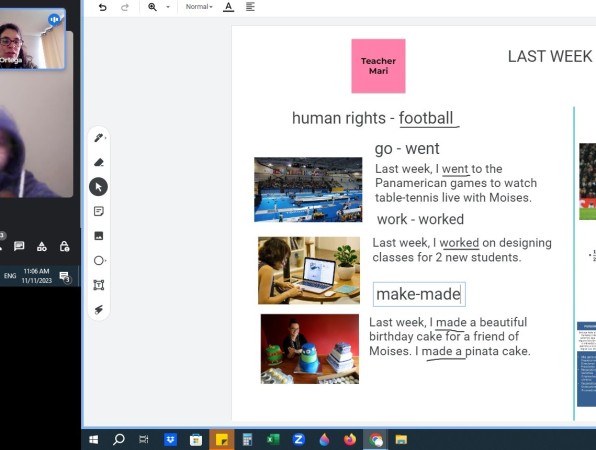Click the table-tennis arena photo
The width and height of the screenshot is (596, 450).
(308, 190)
